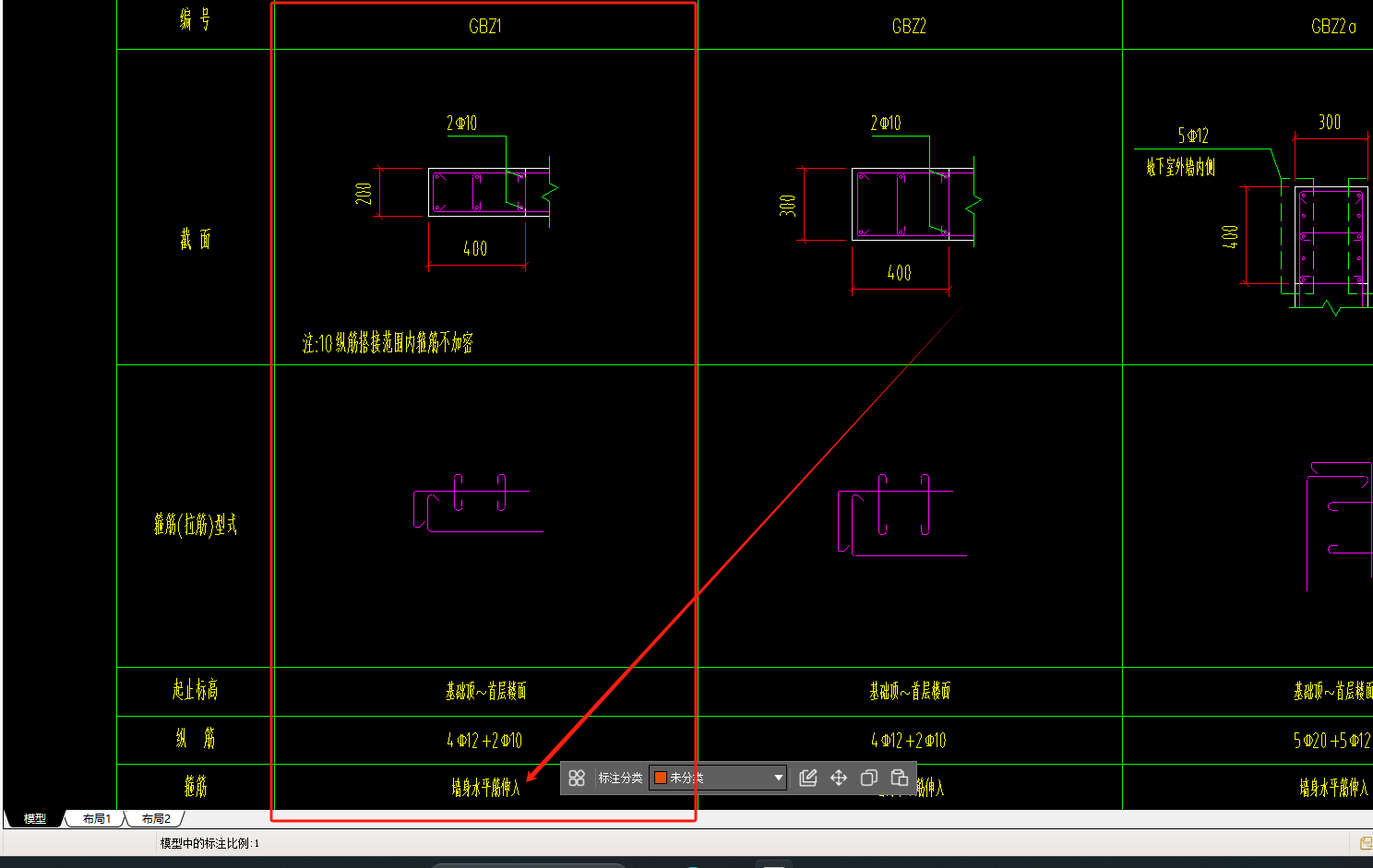Select 5Φ20+5Φ12 in the GBZ2a column
The width and height of the screenshot is (1373, 868).
(1332, 741)
